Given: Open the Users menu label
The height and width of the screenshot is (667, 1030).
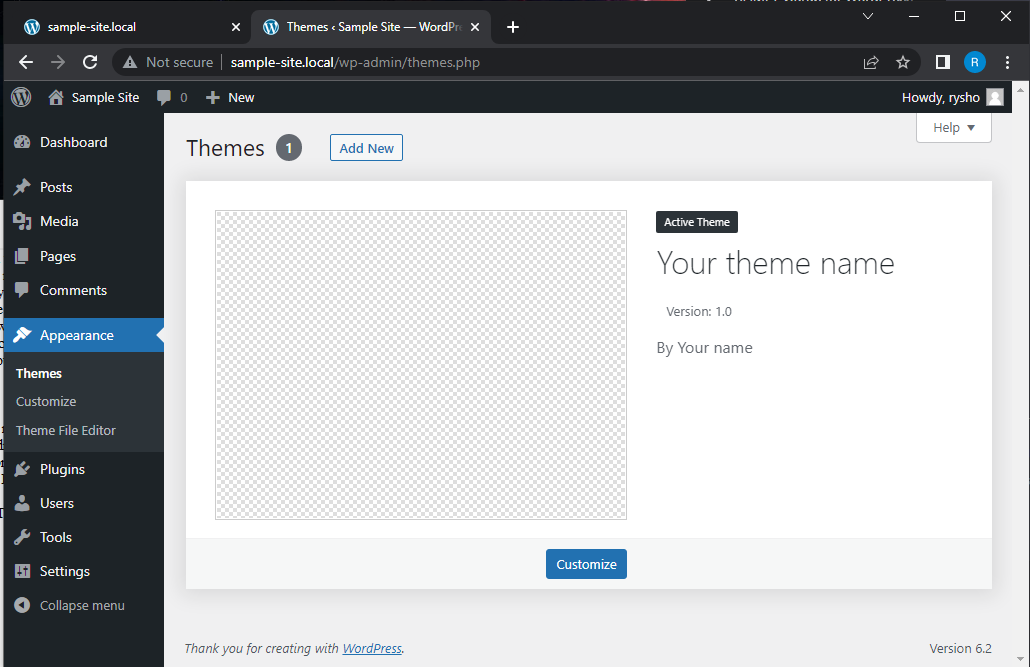Looking at the screenshot, I should tap(57, 503).
